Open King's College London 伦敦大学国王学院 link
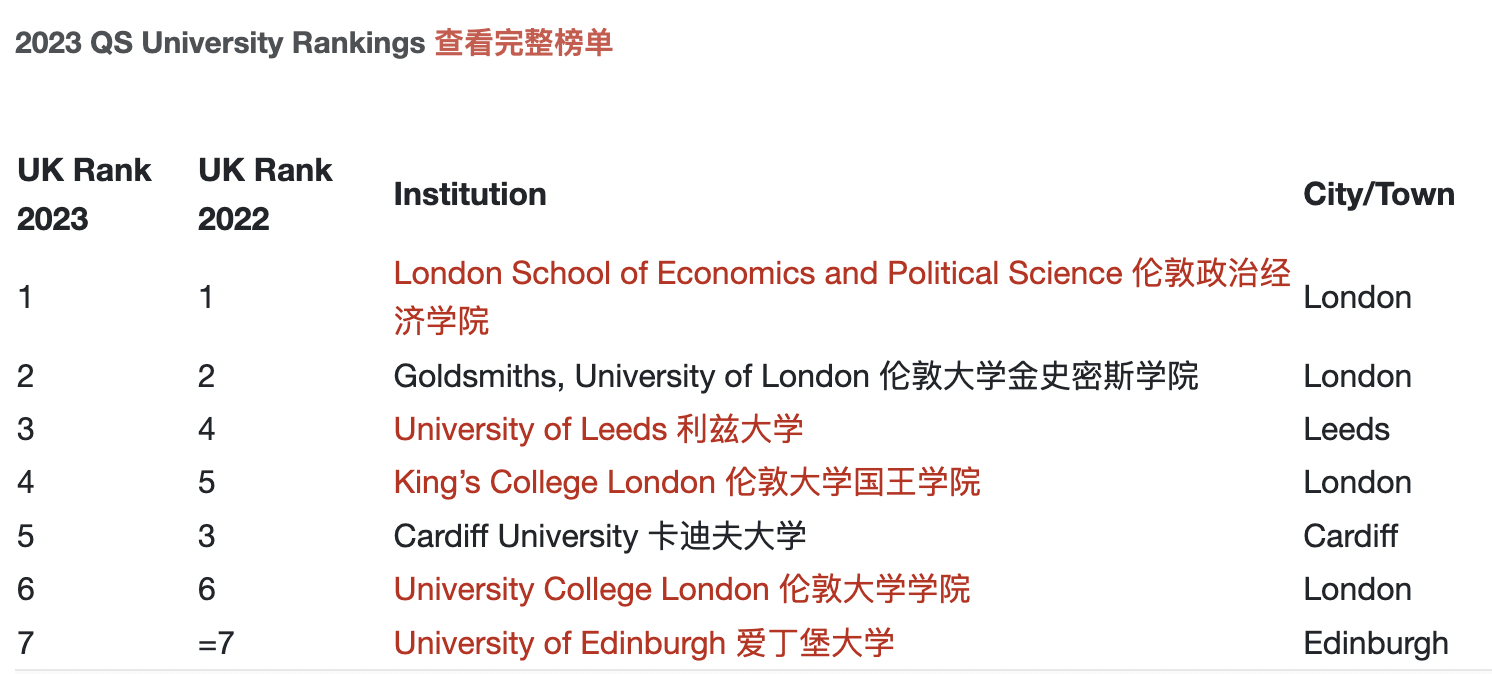The height and width of the screenshot is (674, 1492). 687,483
